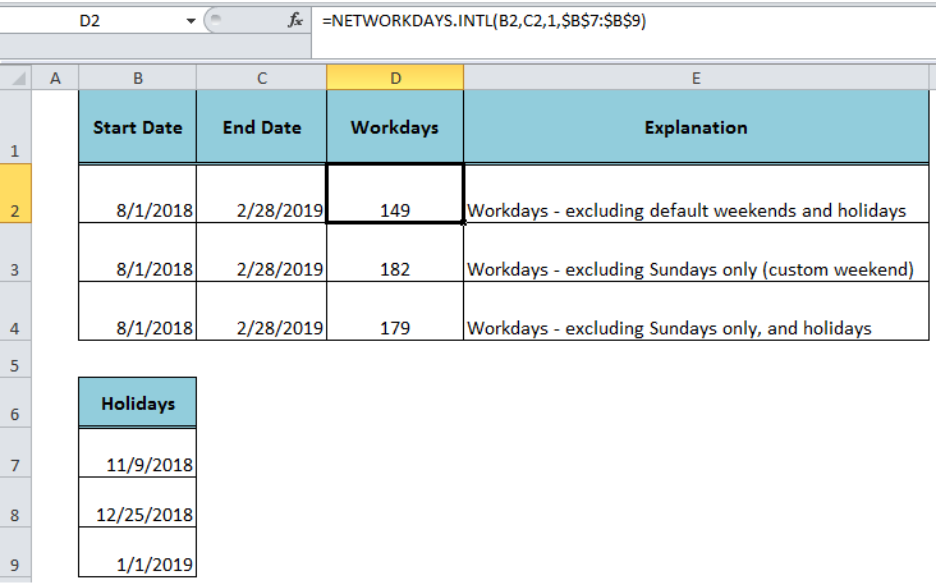940x584 pixels.
Task: Select column D header
Action: tap(395, 77)
